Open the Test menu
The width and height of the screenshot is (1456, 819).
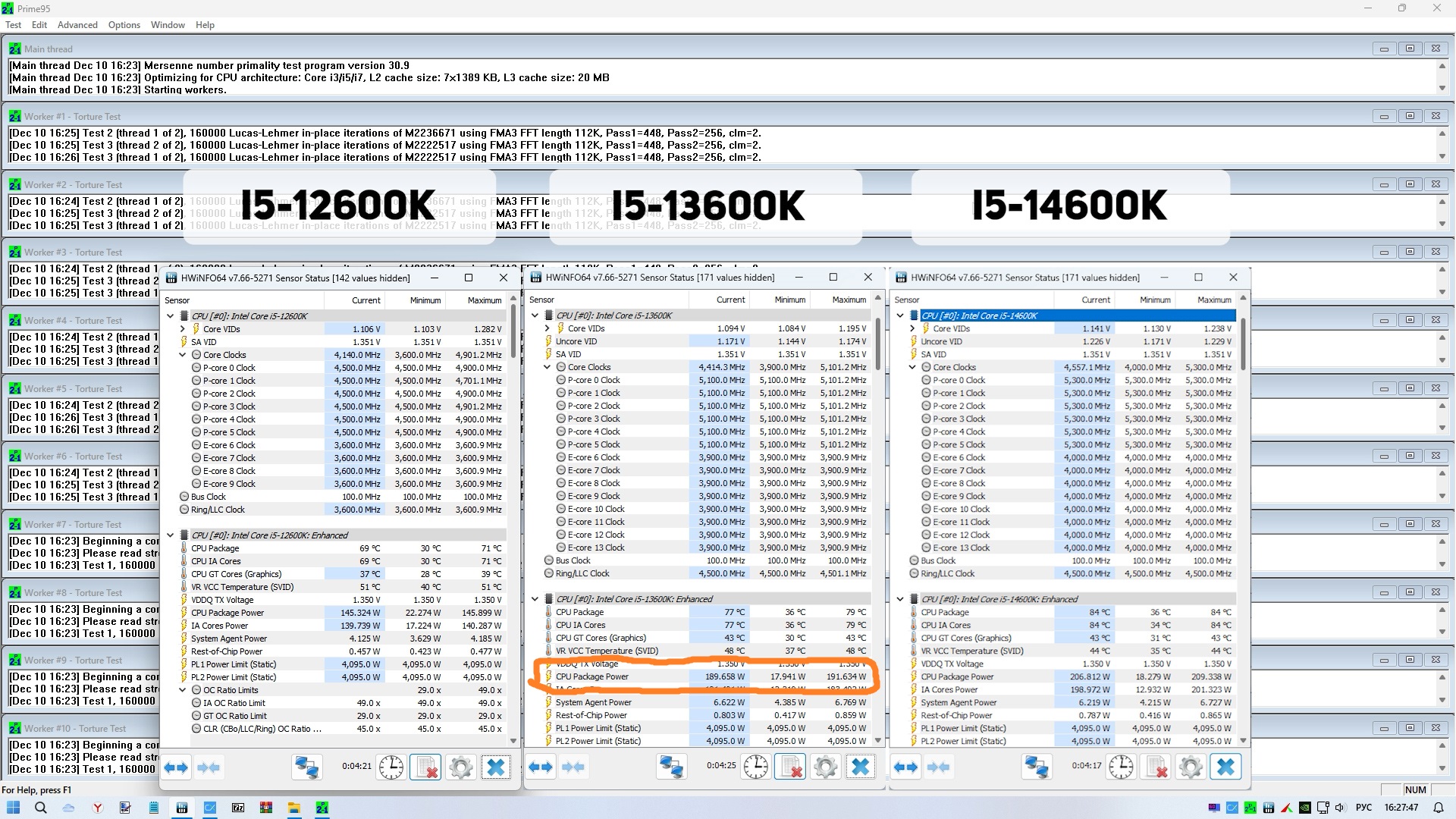pos(13,25)
